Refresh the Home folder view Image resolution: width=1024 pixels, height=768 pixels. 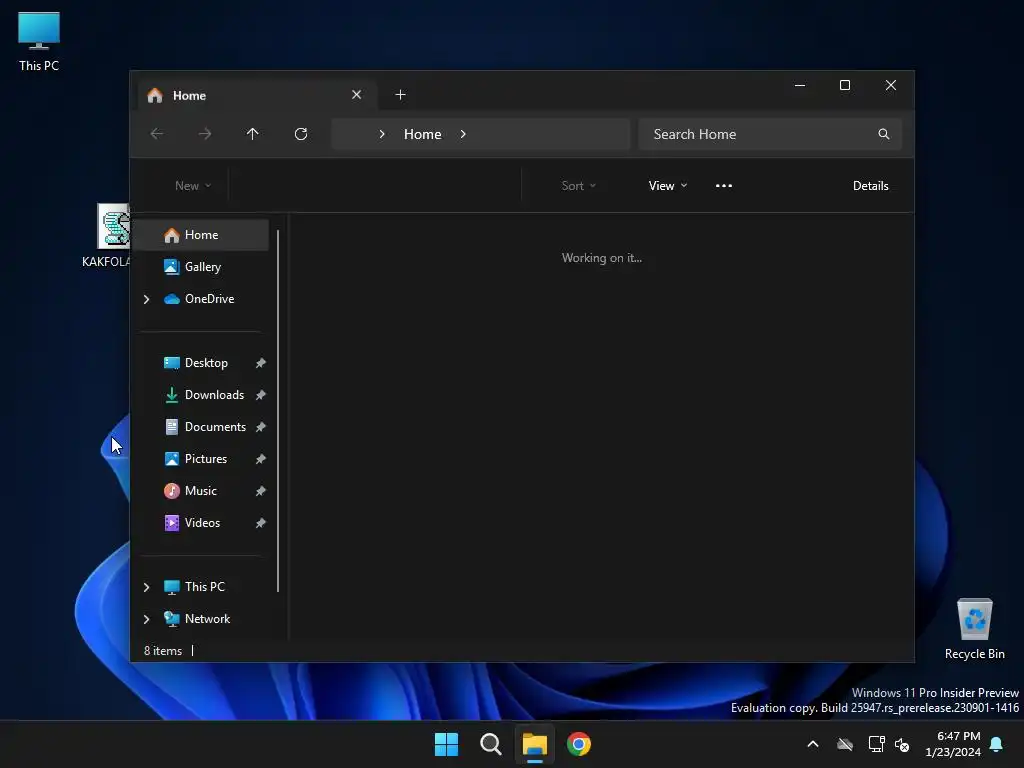coord(300,134)
